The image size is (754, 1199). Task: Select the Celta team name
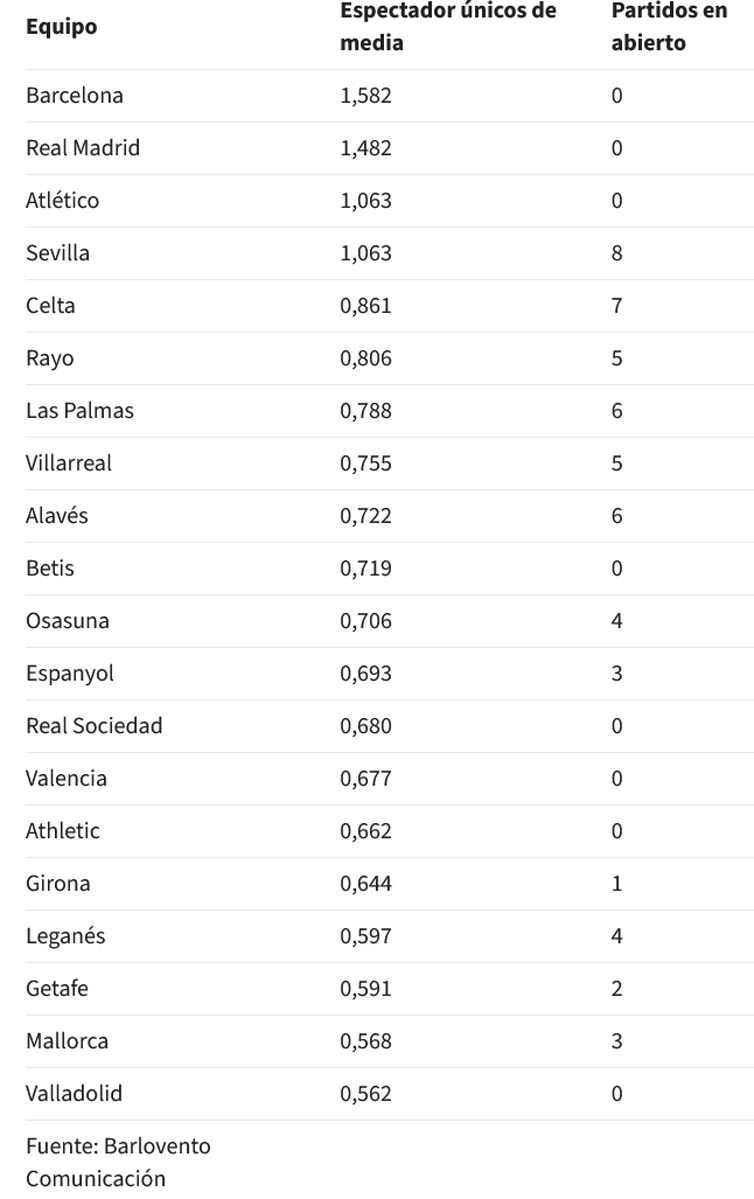(x=50, y=306)
